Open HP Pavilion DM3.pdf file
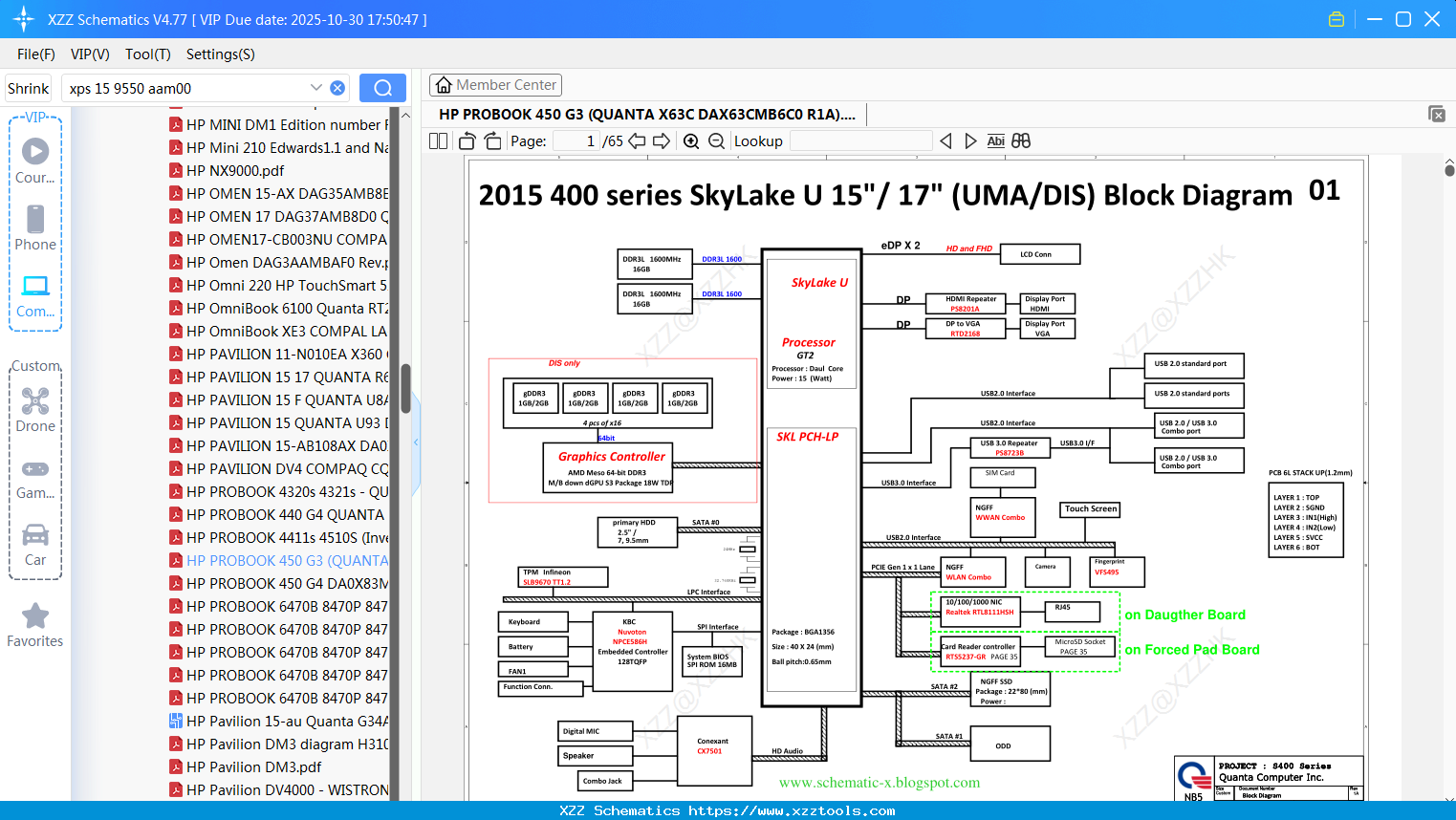The image size is (1456, 820). [245, 766]
